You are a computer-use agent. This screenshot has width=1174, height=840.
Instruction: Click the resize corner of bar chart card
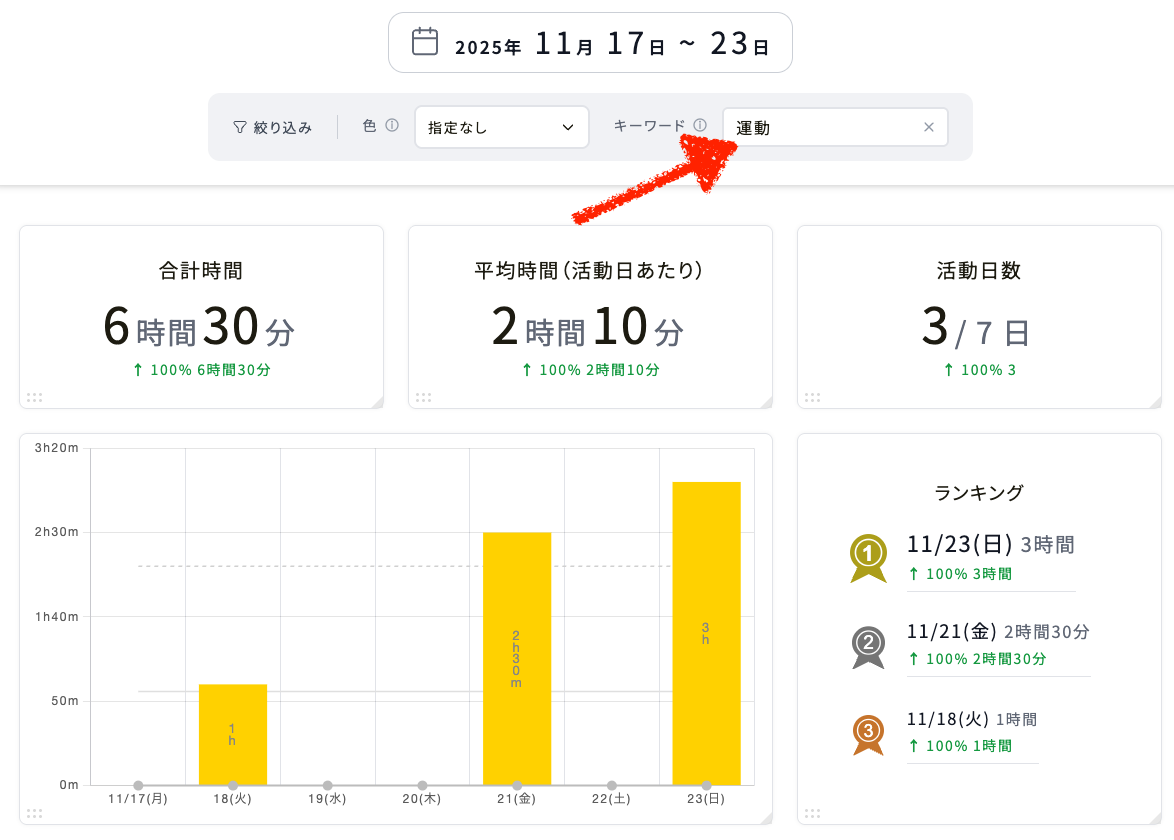tap(767, 818)
